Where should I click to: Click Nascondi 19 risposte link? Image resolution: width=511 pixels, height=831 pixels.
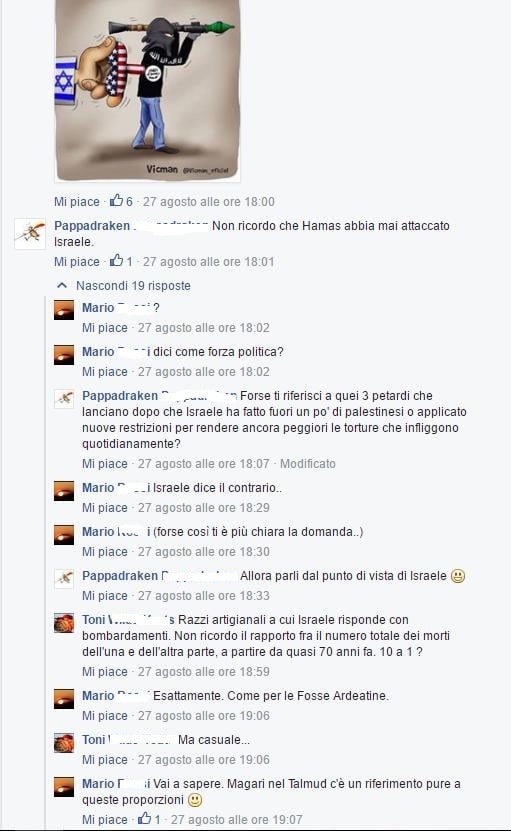click(133, 286)
